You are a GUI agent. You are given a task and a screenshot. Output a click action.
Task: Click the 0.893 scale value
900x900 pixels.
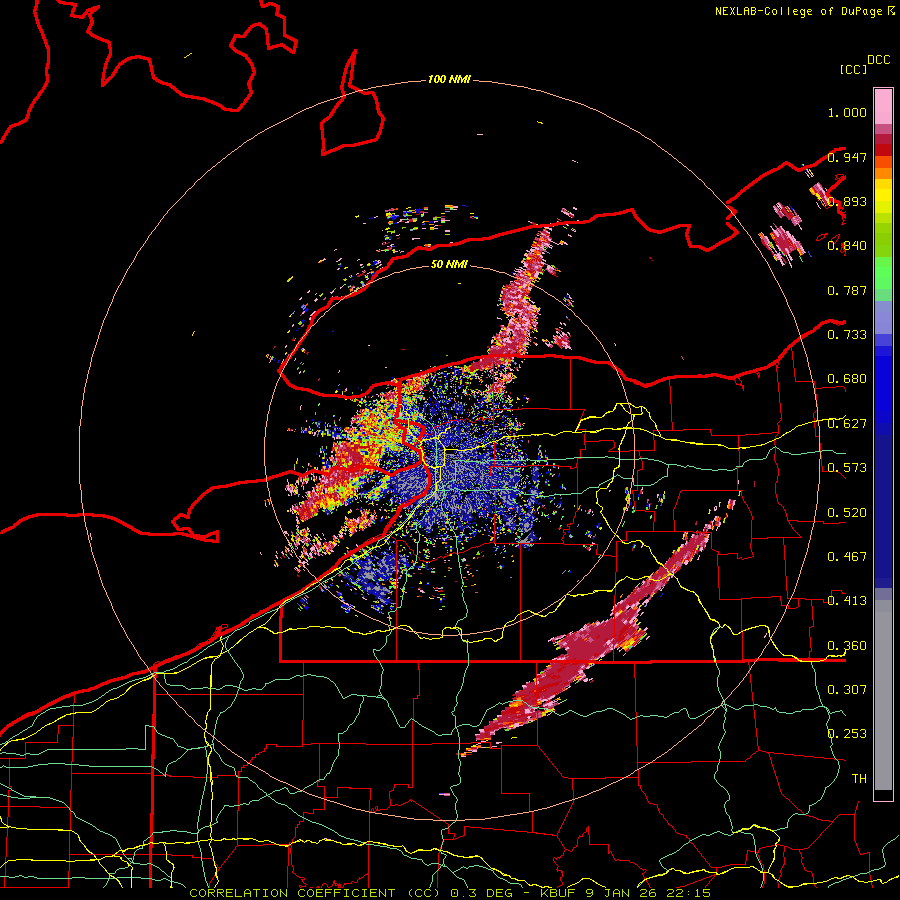(x=847, y=201)
